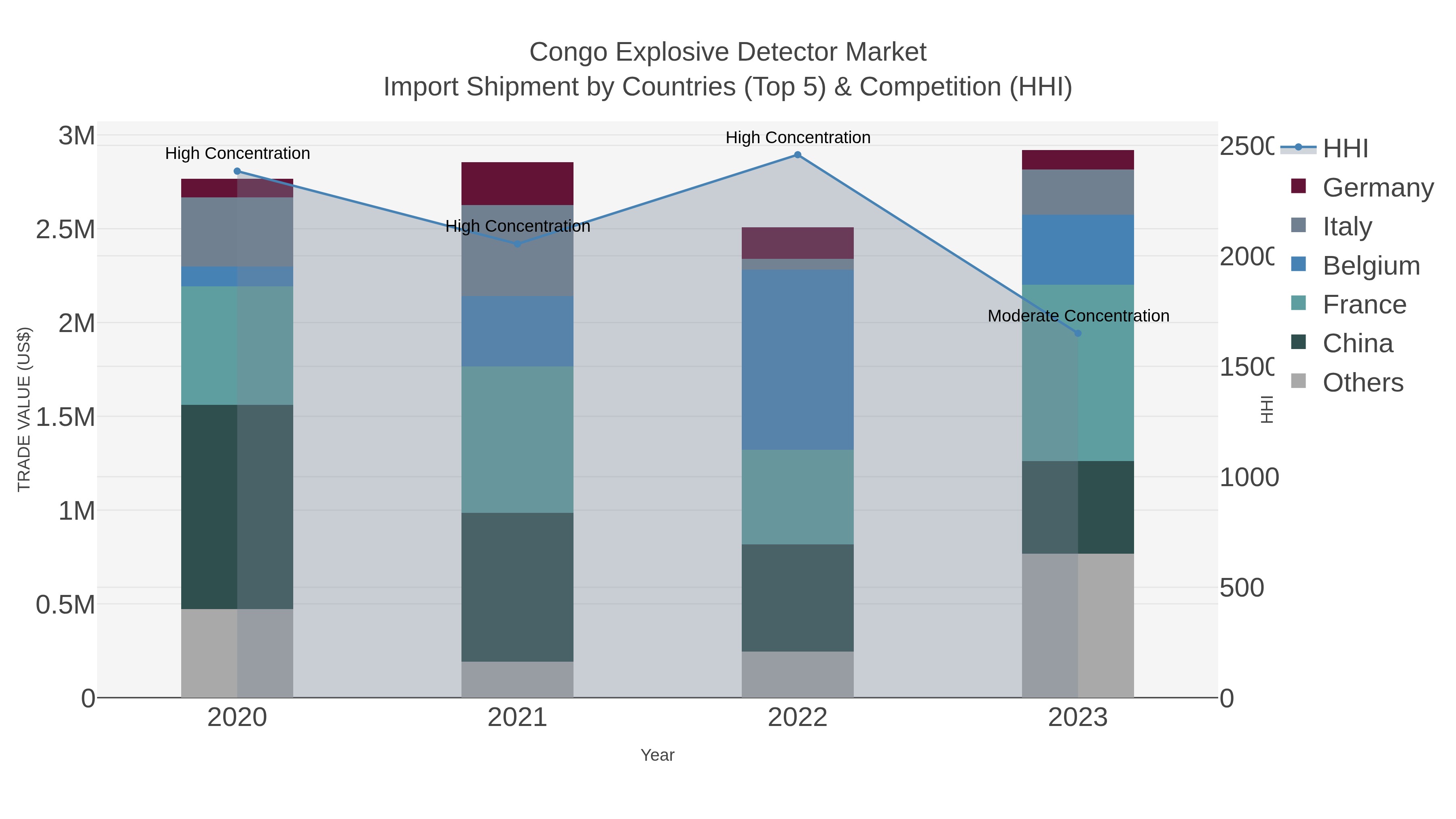The image size is (1456, 819).
Task: Click the Germany legend color swatch
Action: (1299, 186)
